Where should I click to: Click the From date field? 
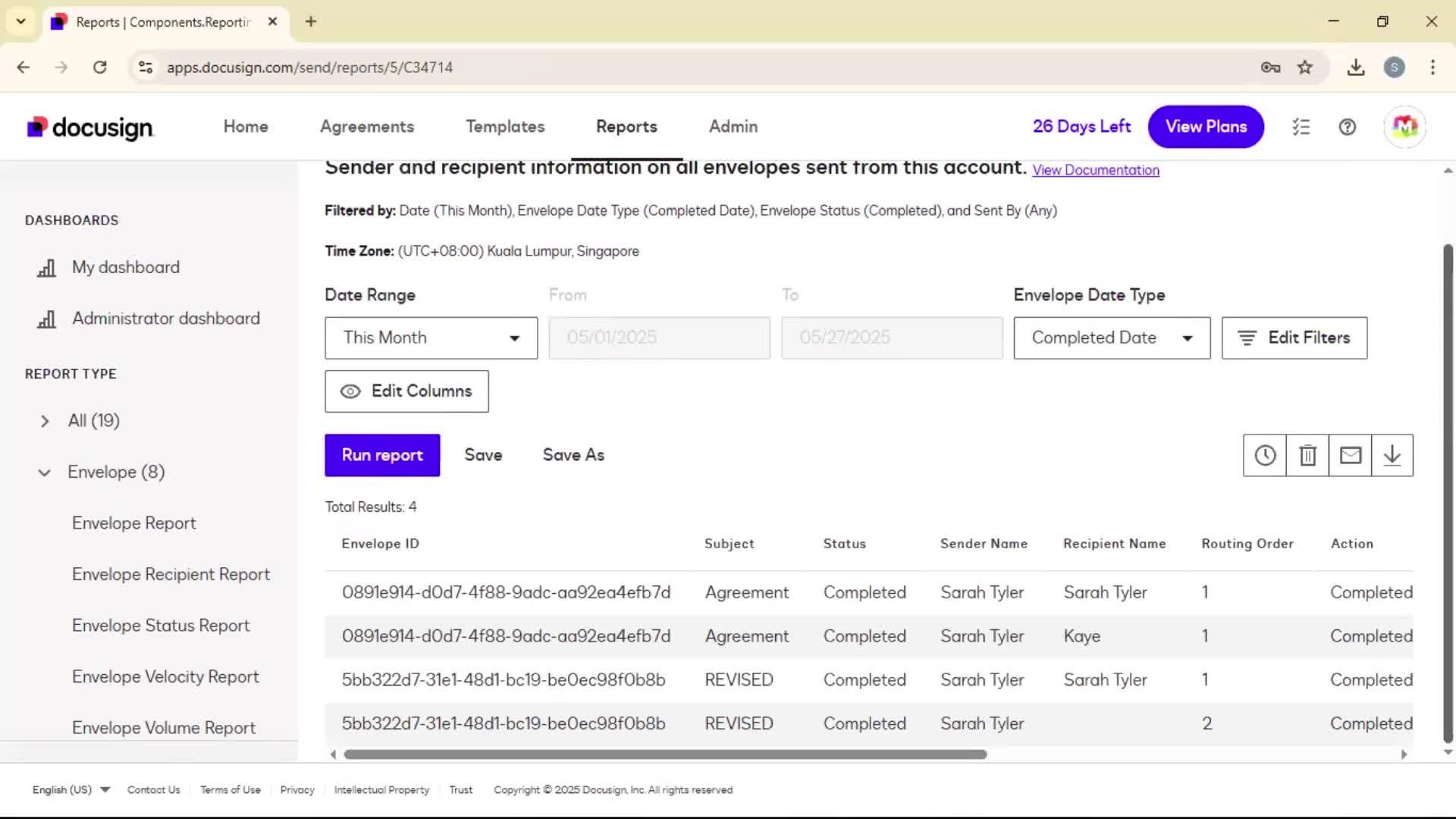[660, 338]
